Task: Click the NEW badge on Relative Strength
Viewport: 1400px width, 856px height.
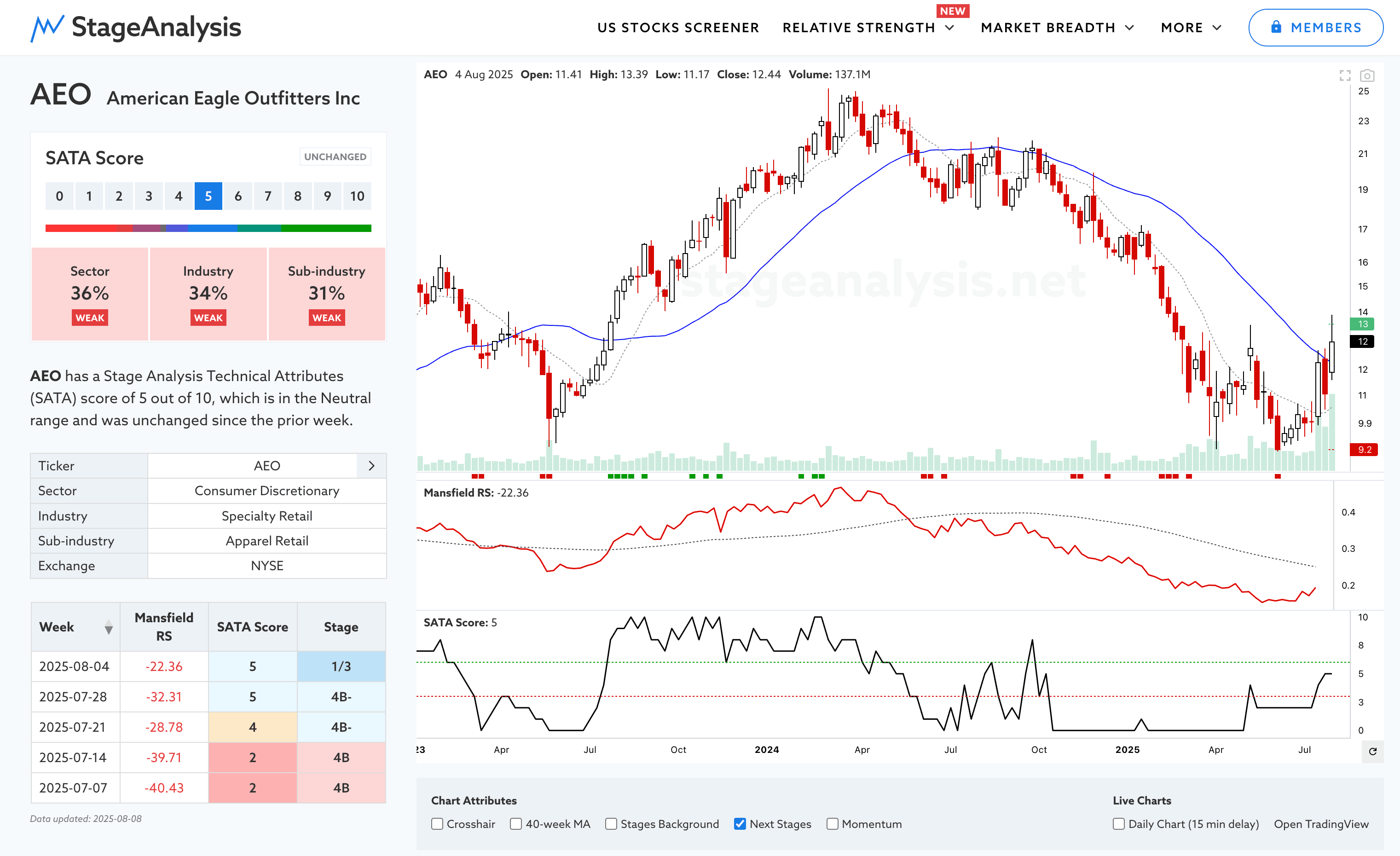Action: [x=953, y=12]
